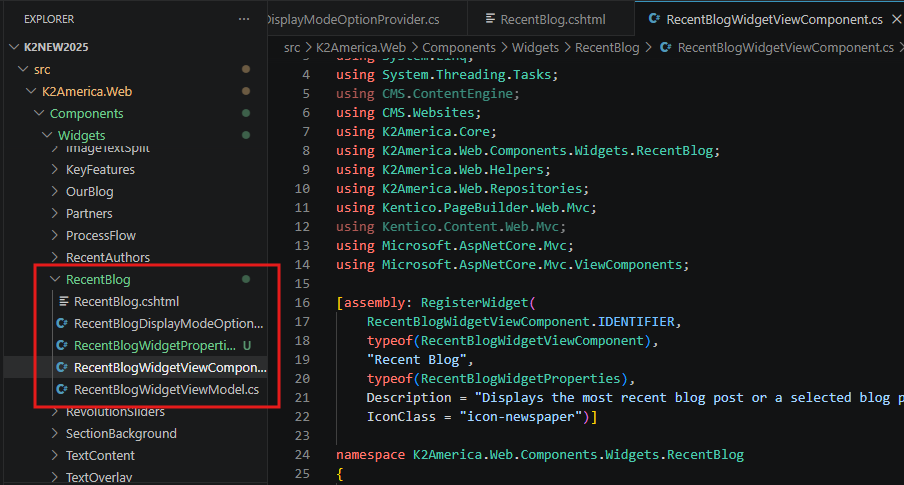904x485 pixels.
Task: Select ProcessFlow folder in Explorer
Action: click(101, 235)
